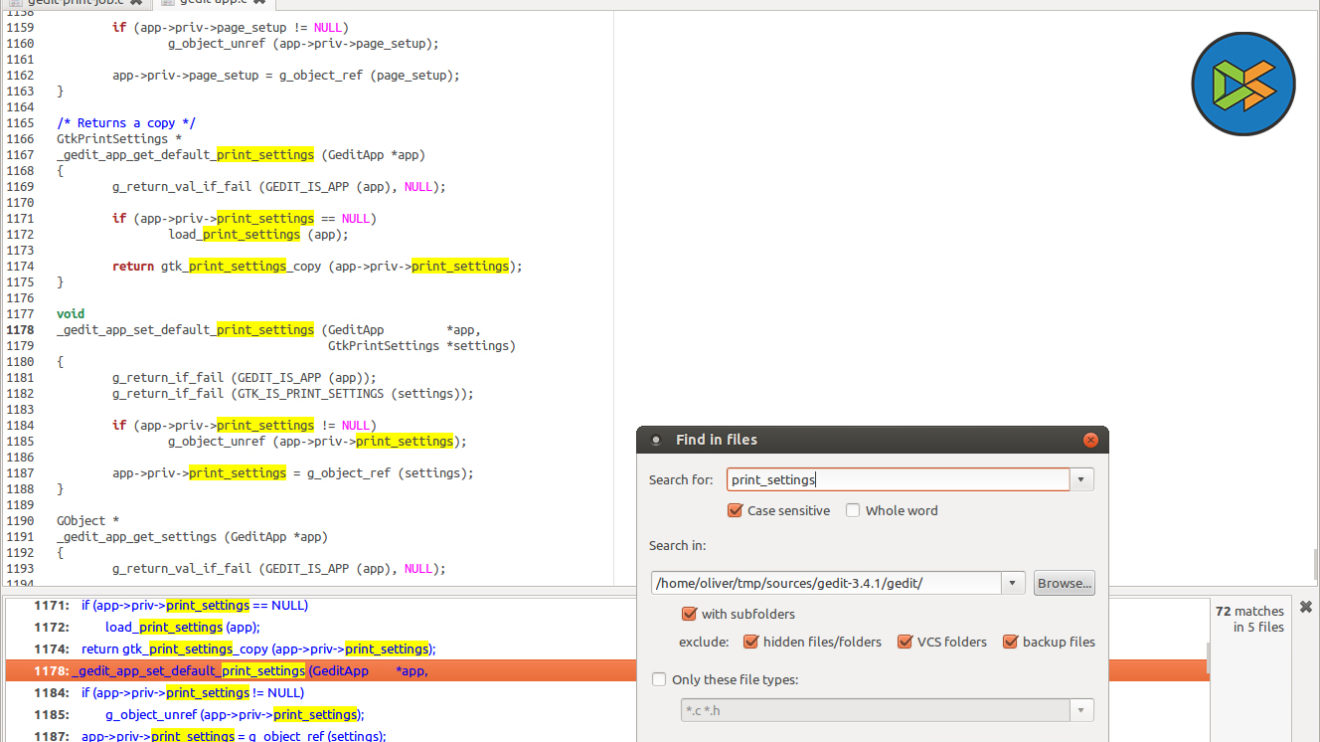The width and height of the screenshot is (1320, 742).
Task: Uncheck exclude hidden files/folders
Action: coord(751,642)
